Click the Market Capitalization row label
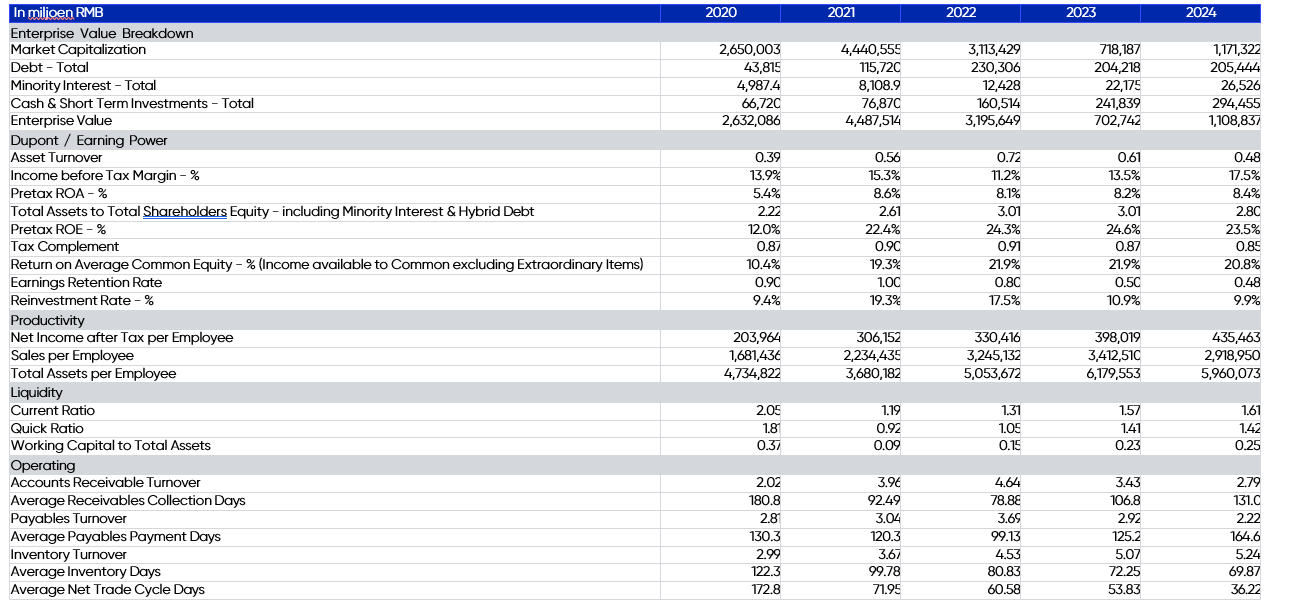 click(78, 50)
